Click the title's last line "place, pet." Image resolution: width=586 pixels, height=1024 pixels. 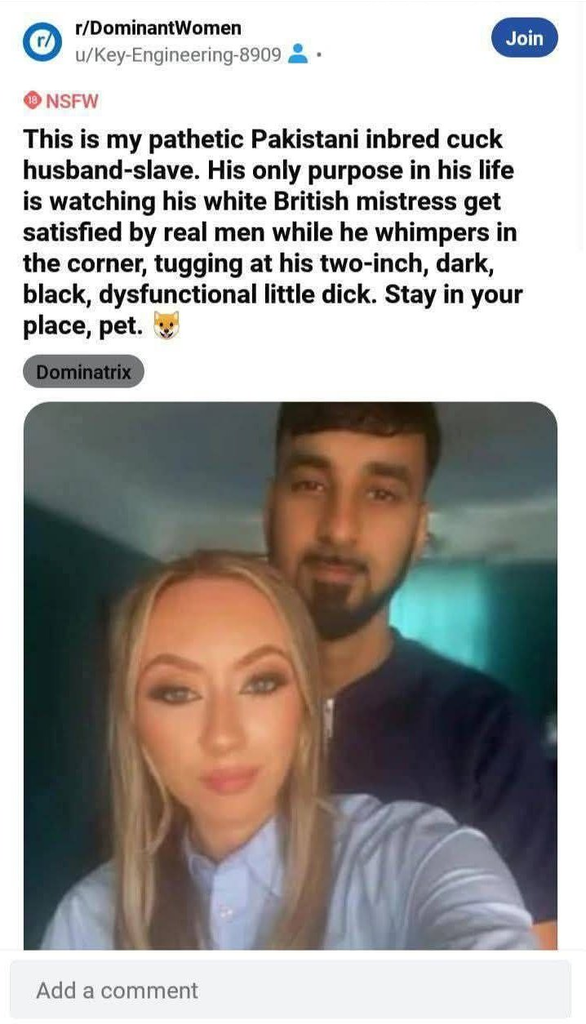pos(83,326)
